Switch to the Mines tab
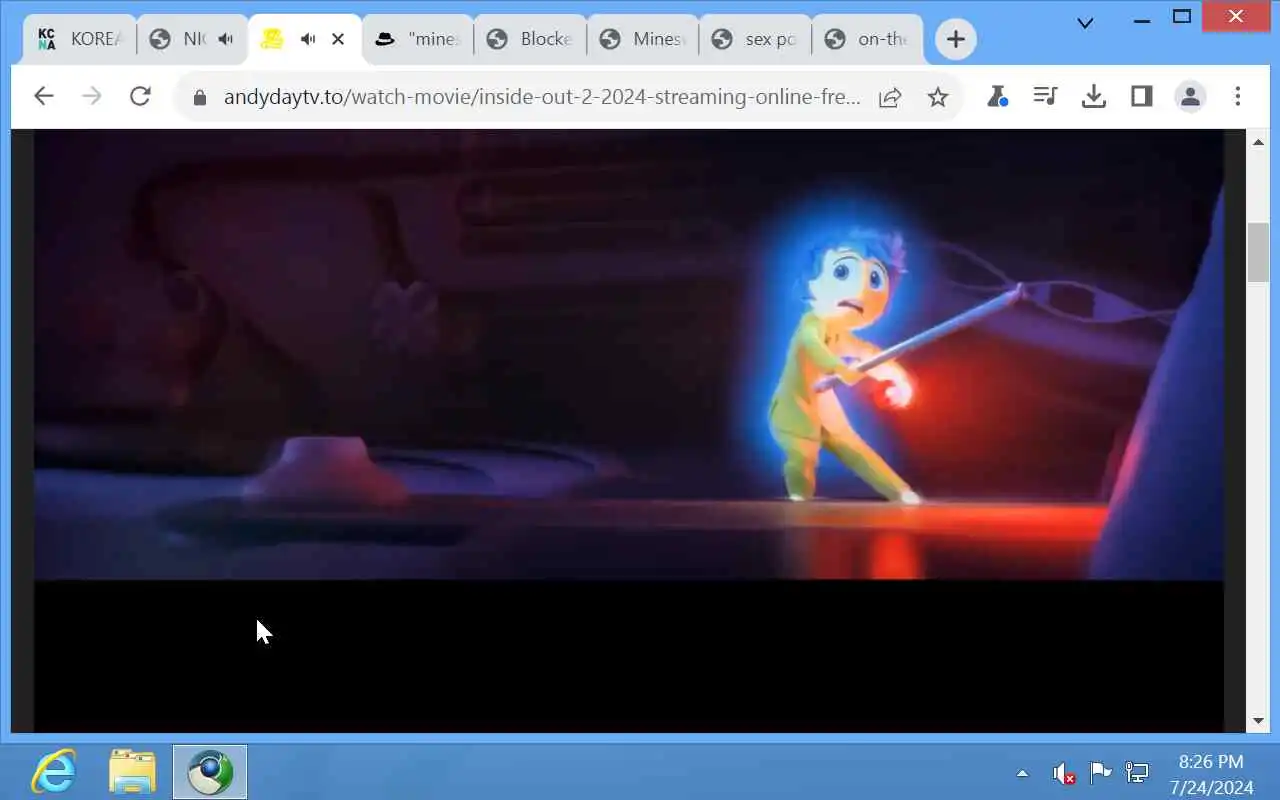1280x800 pixels. coord(642,39)
